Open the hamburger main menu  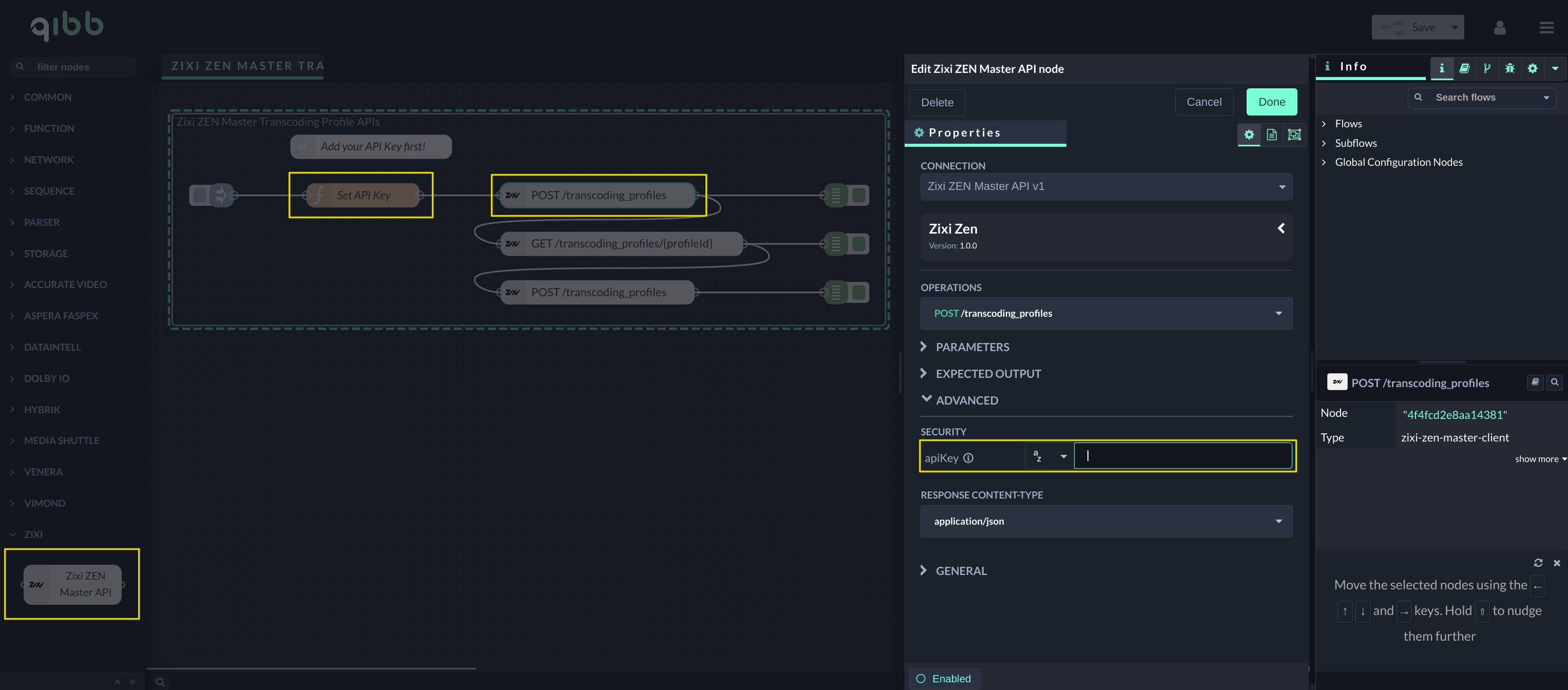1546,27
